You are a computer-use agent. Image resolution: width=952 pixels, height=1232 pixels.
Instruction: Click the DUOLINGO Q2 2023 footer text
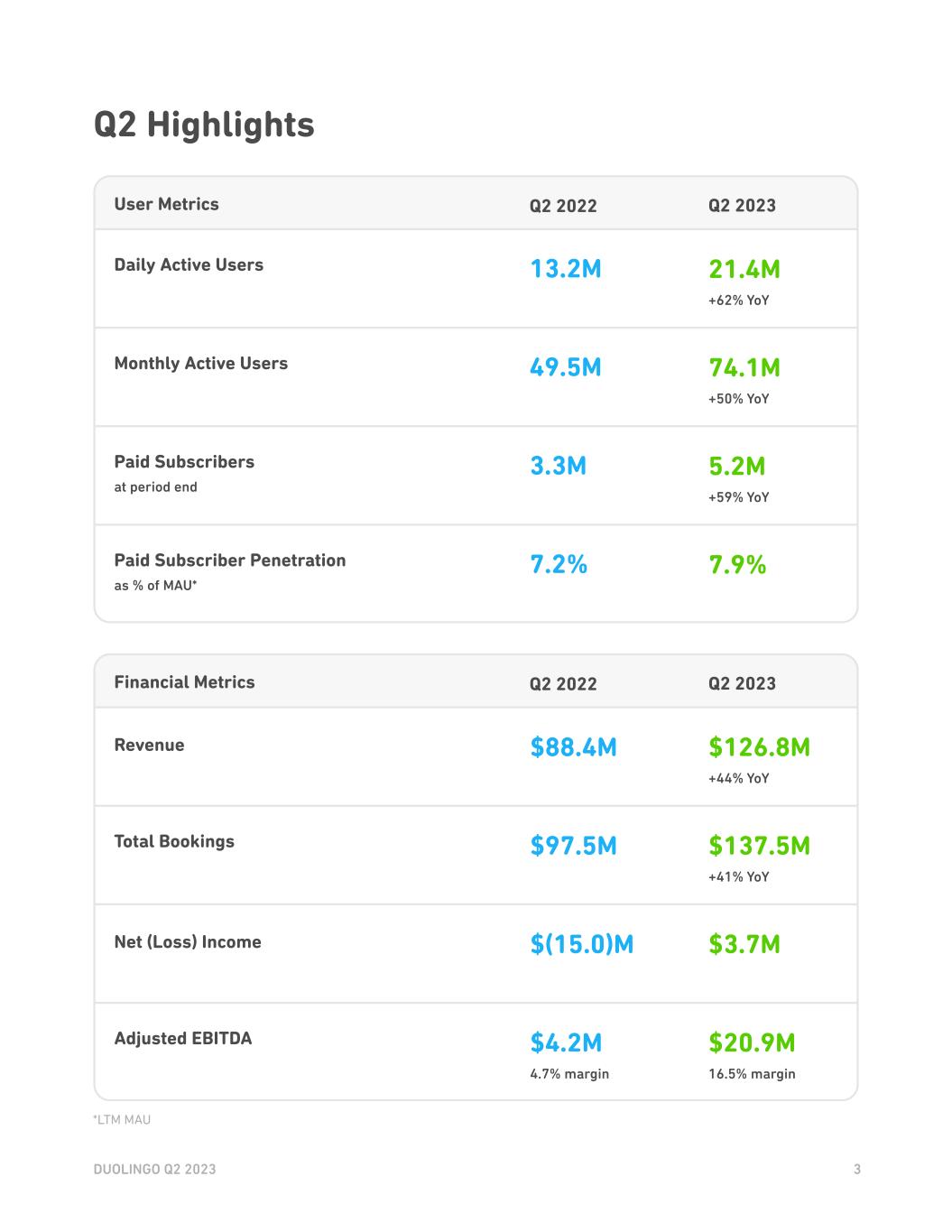(154, 1169)
